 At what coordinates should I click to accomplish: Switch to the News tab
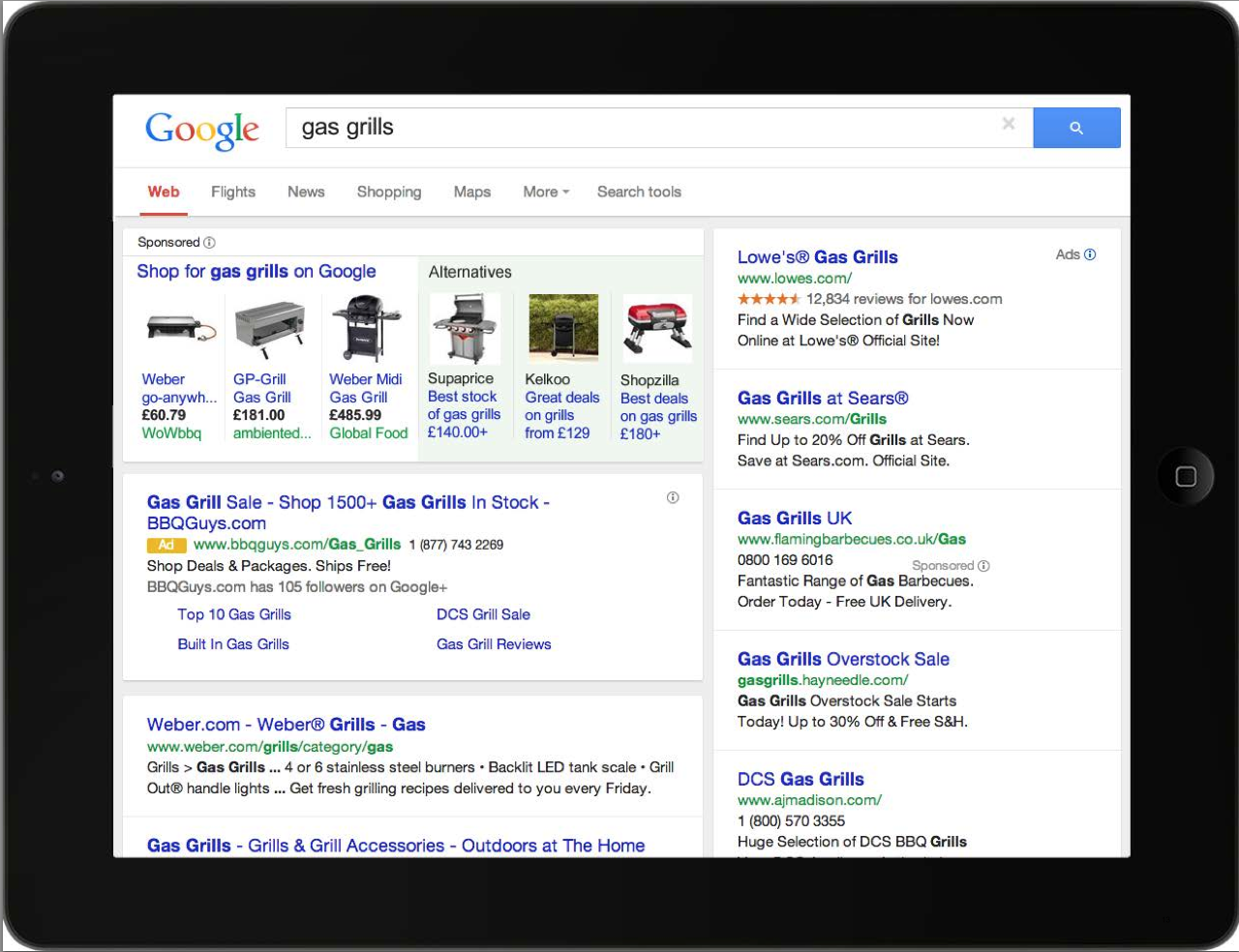(x=306, y=192)
